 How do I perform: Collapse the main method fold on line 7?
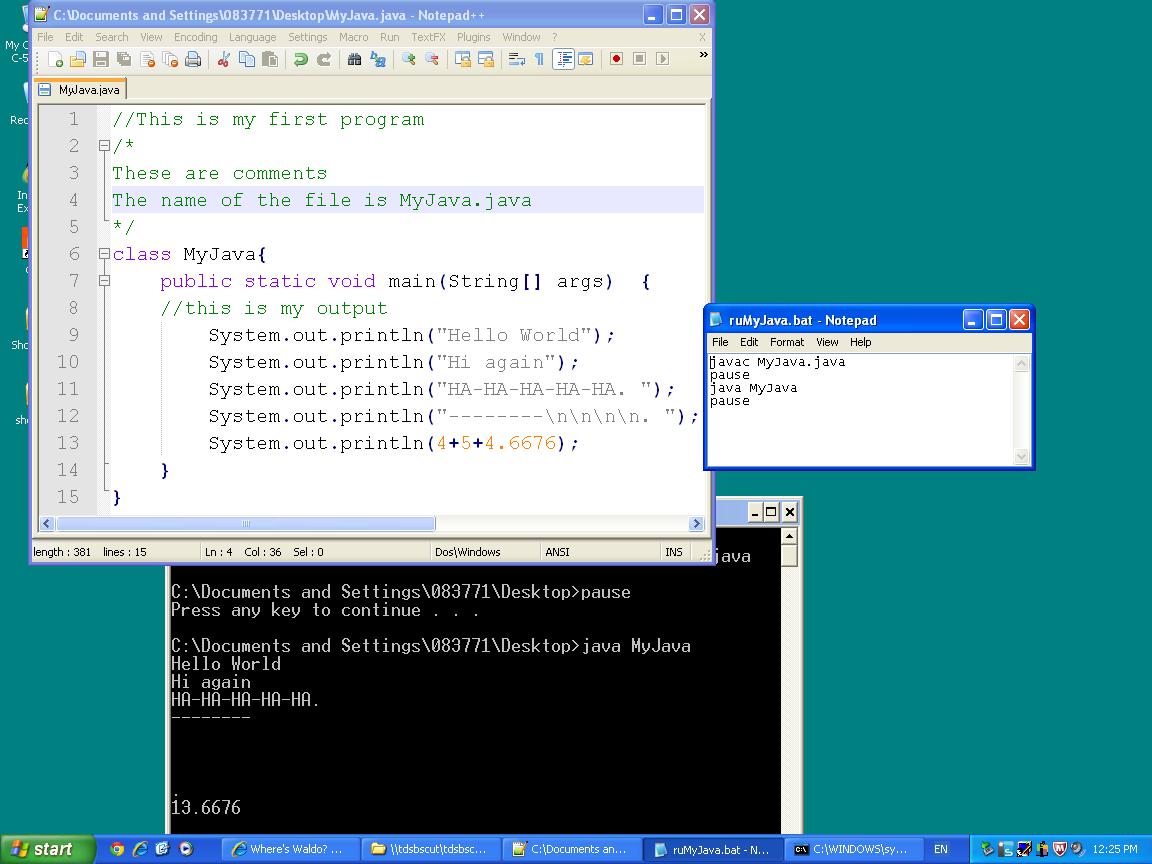click(x=104, y=281)
